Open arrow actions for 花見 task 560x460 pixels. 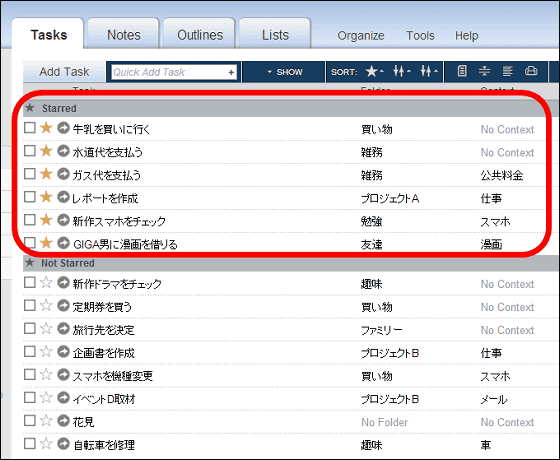63,420
